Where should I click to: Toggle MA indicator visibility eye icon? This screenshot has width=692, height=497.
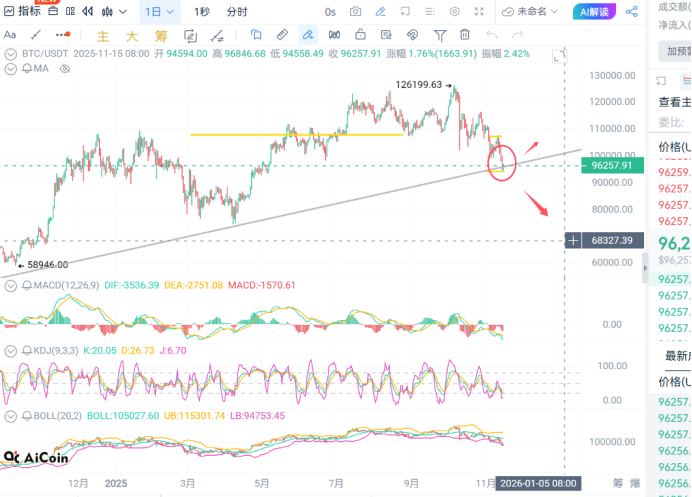click(65, 69)
